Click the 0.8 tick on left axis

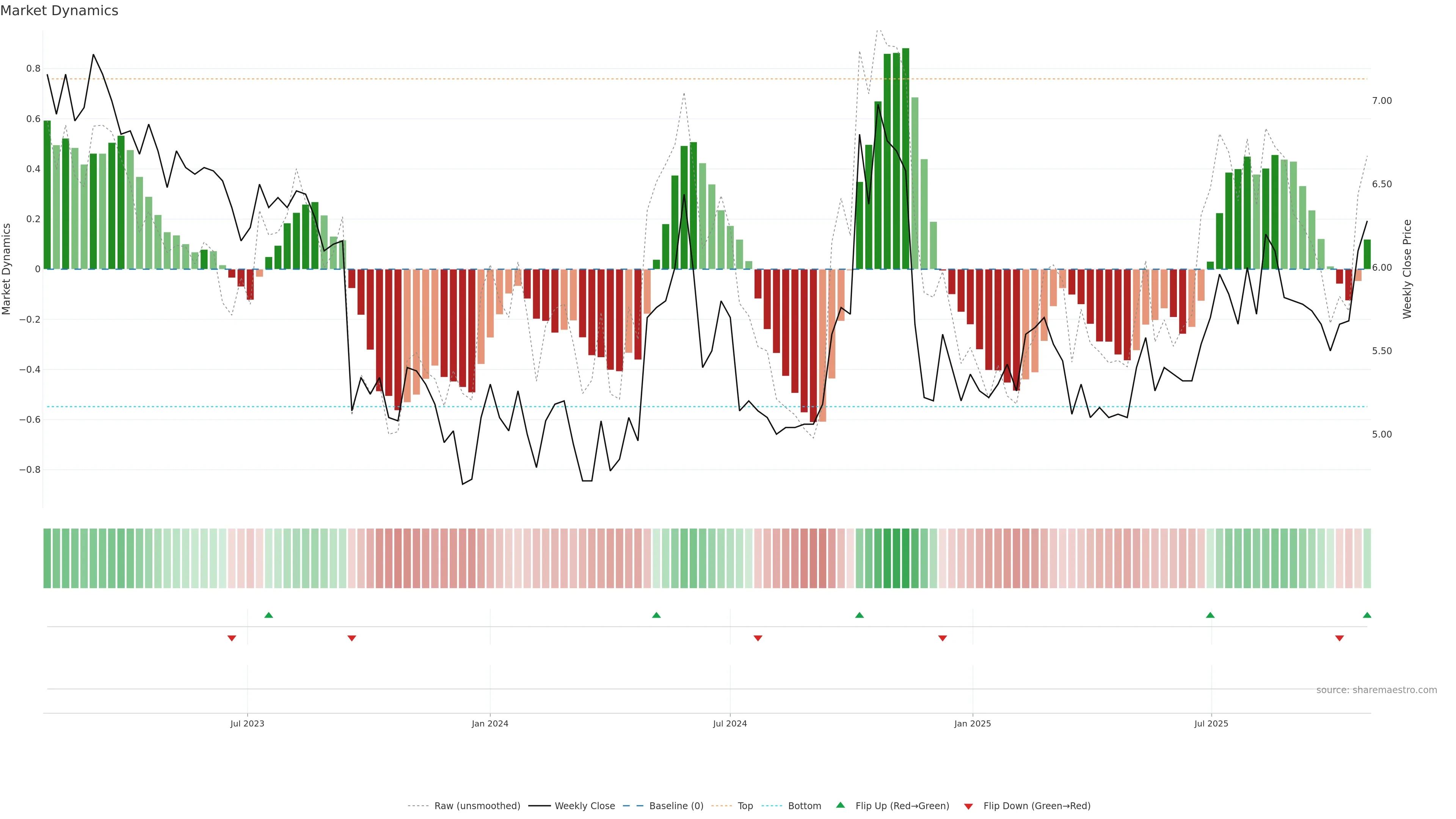(x=33, y=68)
